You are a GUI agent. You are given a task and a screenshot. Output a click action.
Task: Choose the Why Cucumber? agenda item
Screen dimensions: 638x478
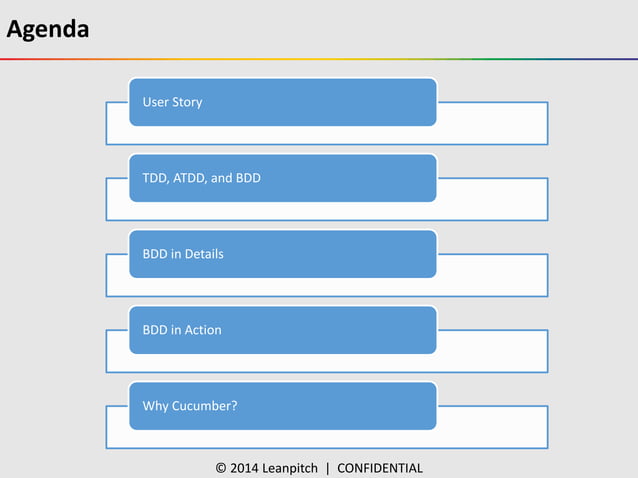(x=282, y=406)
